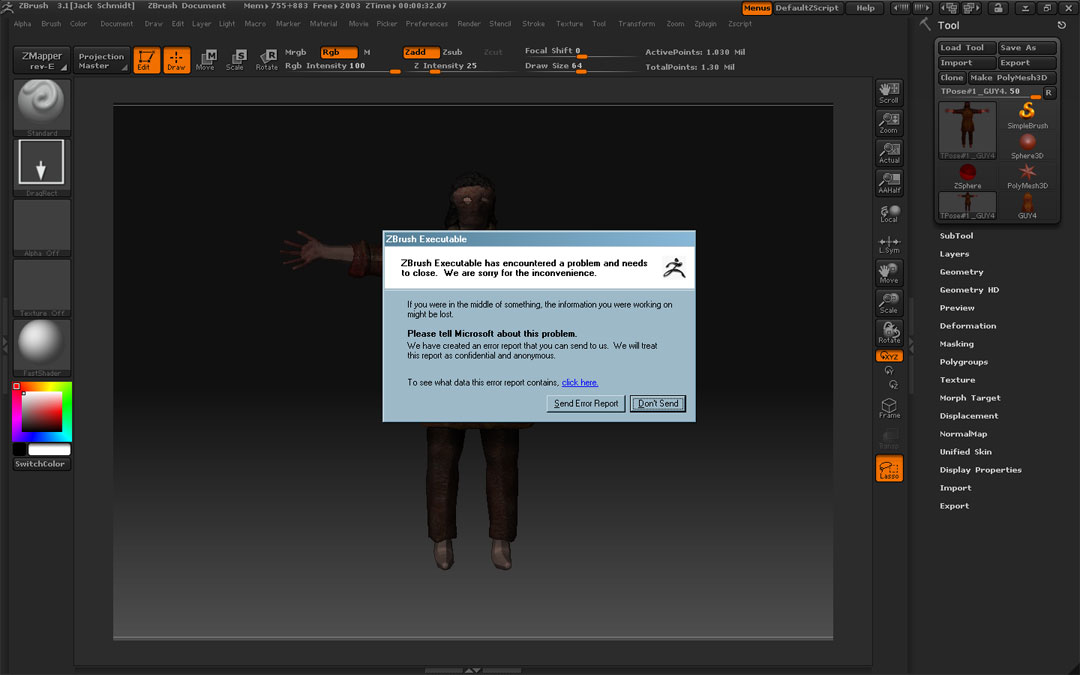Open the Document menu
This screenshot has height=675, width=1080.
coord(116,23)
